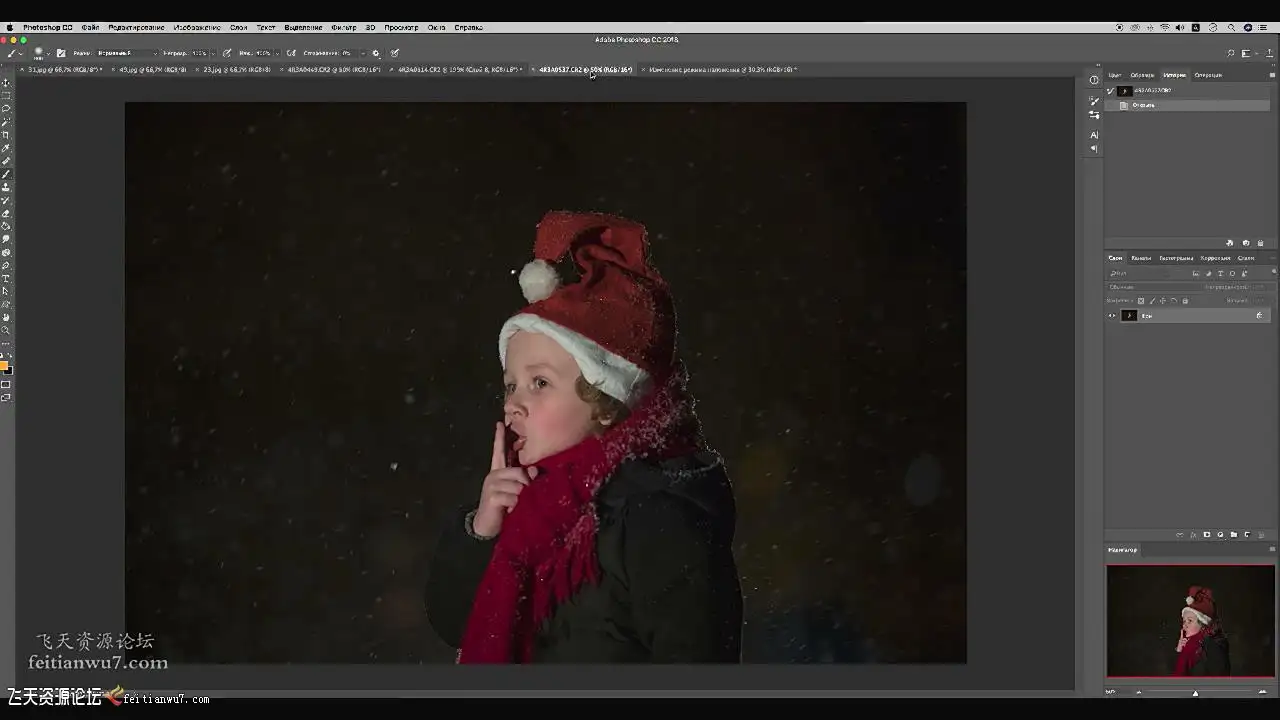This screenshot has width=1280, height=720.
Task: Toggle history brush source on snapshot
Action: click(x=1110, y=91)
